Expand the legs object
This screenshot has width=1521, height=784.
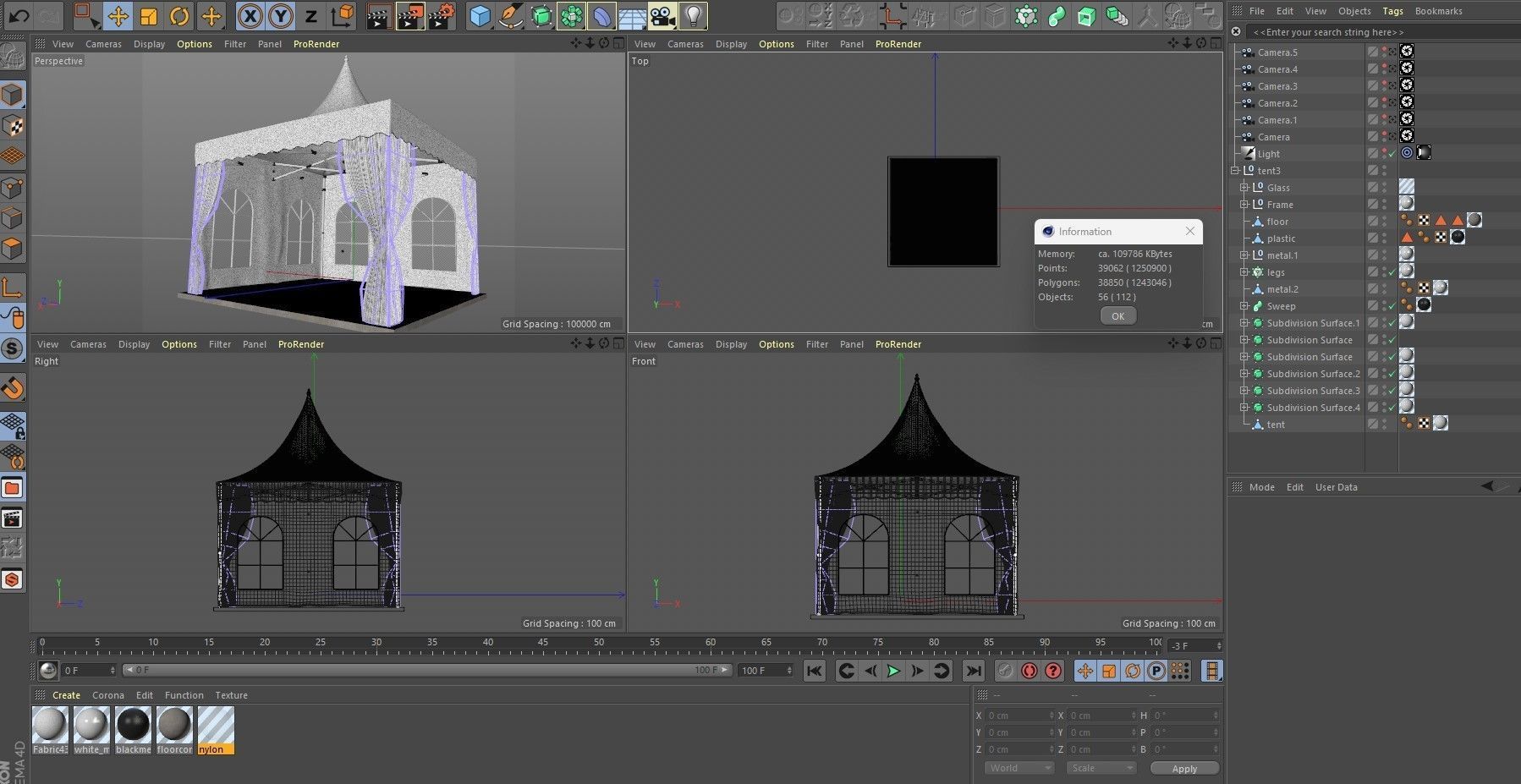click(x=1244, y=272)
